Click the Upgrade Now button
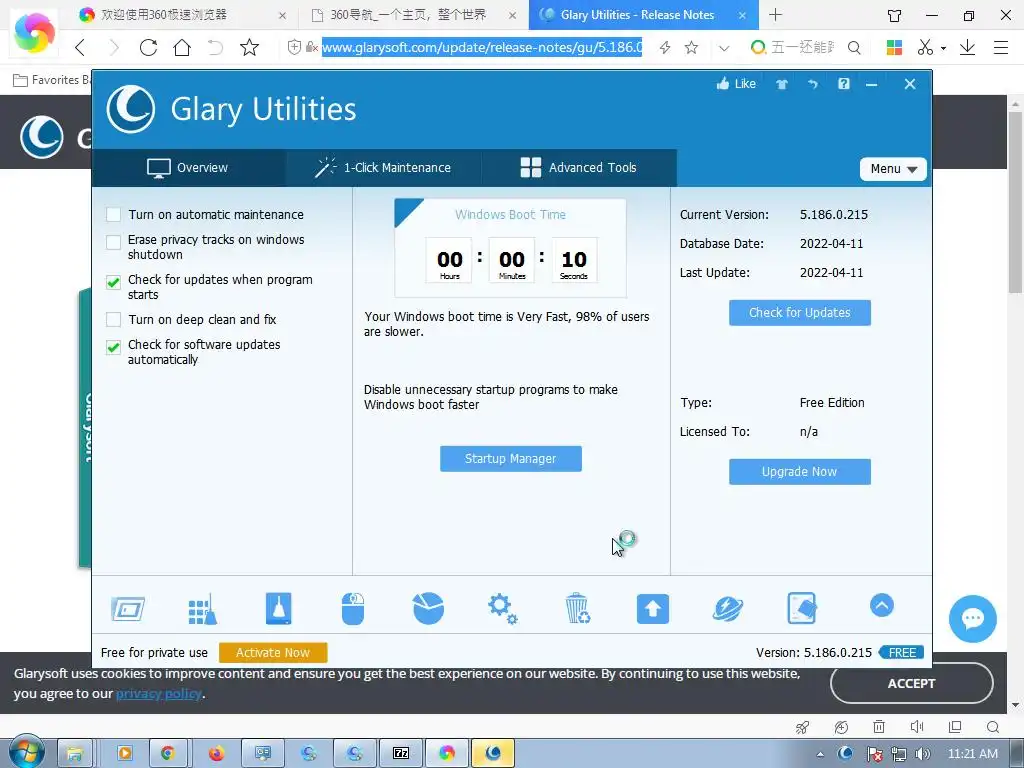The height and width of the screenshot is (768, 1024). point(799,472)
